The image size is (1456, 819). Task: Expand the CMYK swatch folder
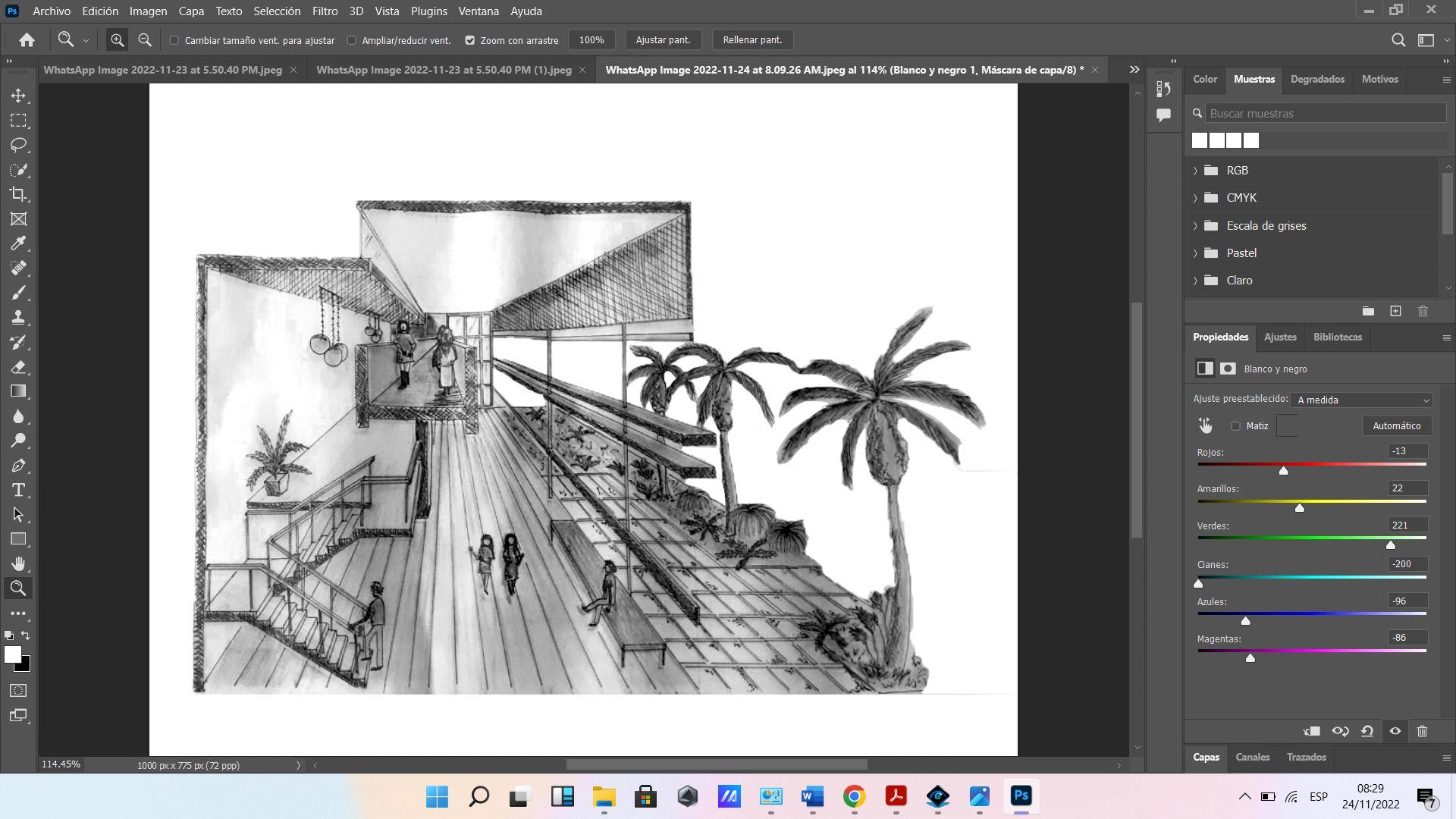click(x=1196, y=198)
